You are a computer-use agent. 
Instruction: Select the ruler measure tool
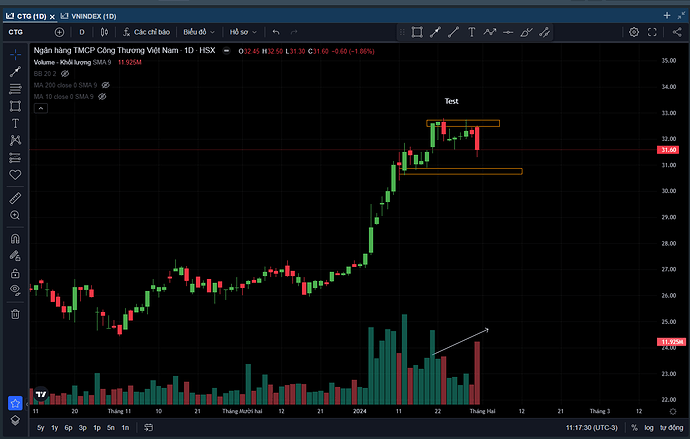[x=15, y=198]
